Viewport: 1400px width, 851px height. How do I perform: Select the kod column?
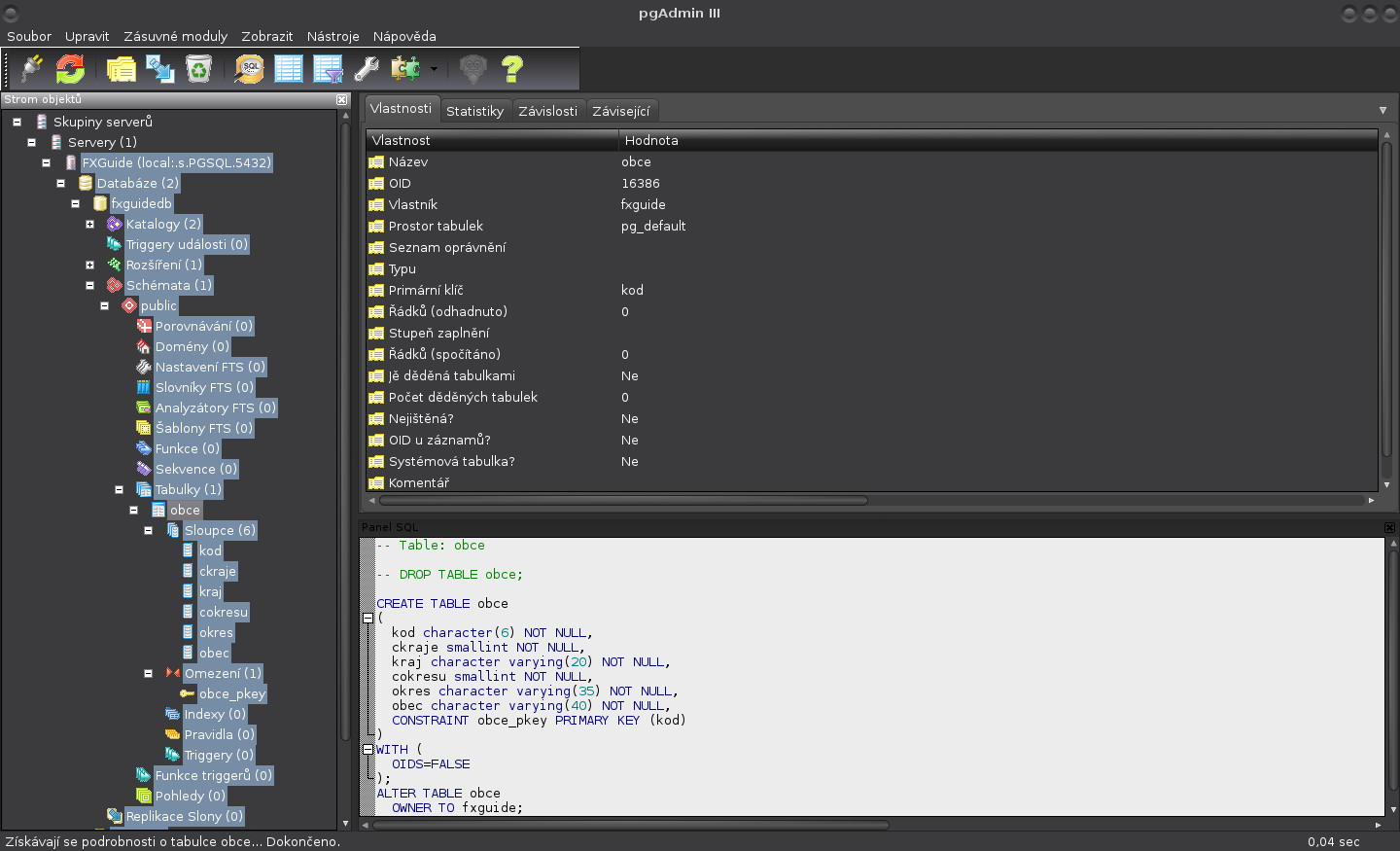(210, 550)
